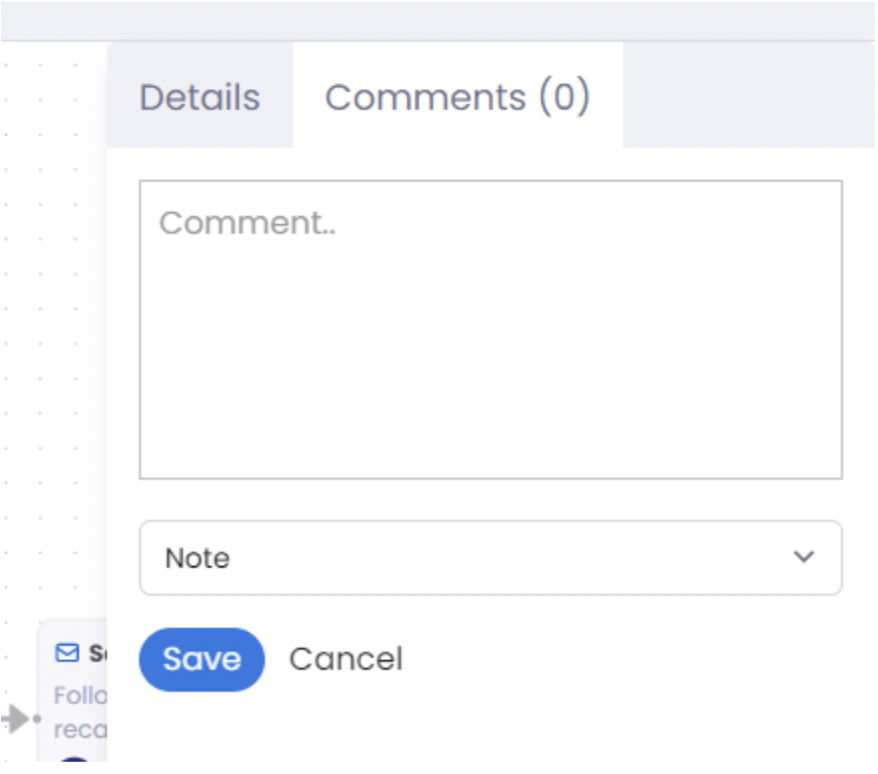The width and height of the screenshot is (878, 774).
Task: Click the gray arrow connector icon
Action: [x=14, y=718]
